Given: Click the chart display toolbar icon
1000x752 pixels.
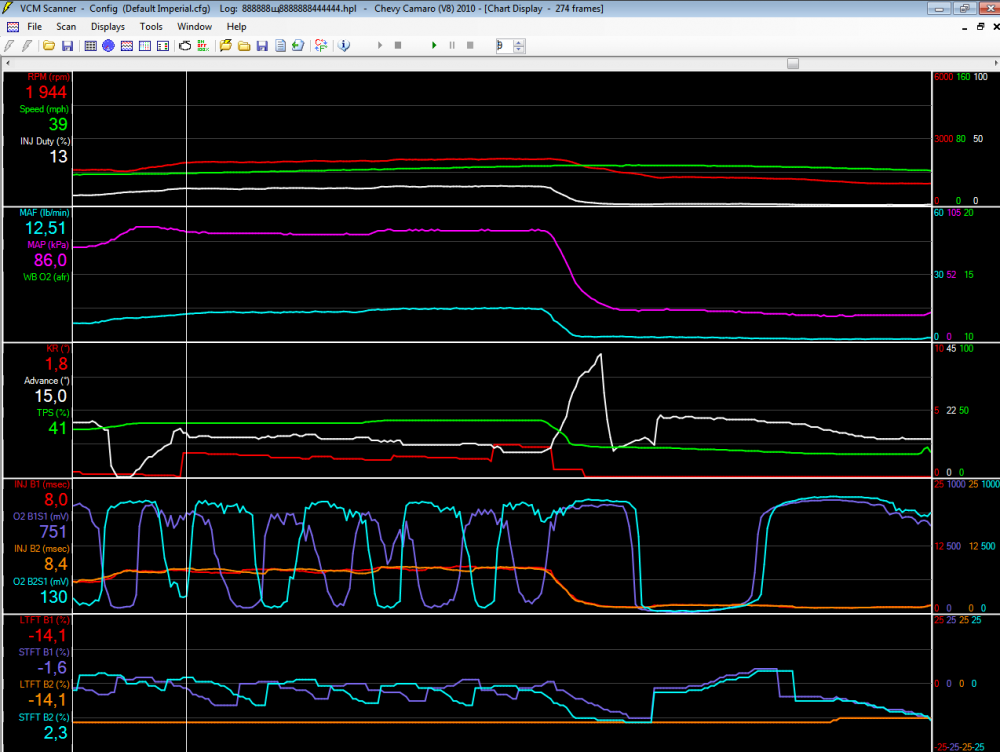Looking at the screenshot, I should 127,46.
